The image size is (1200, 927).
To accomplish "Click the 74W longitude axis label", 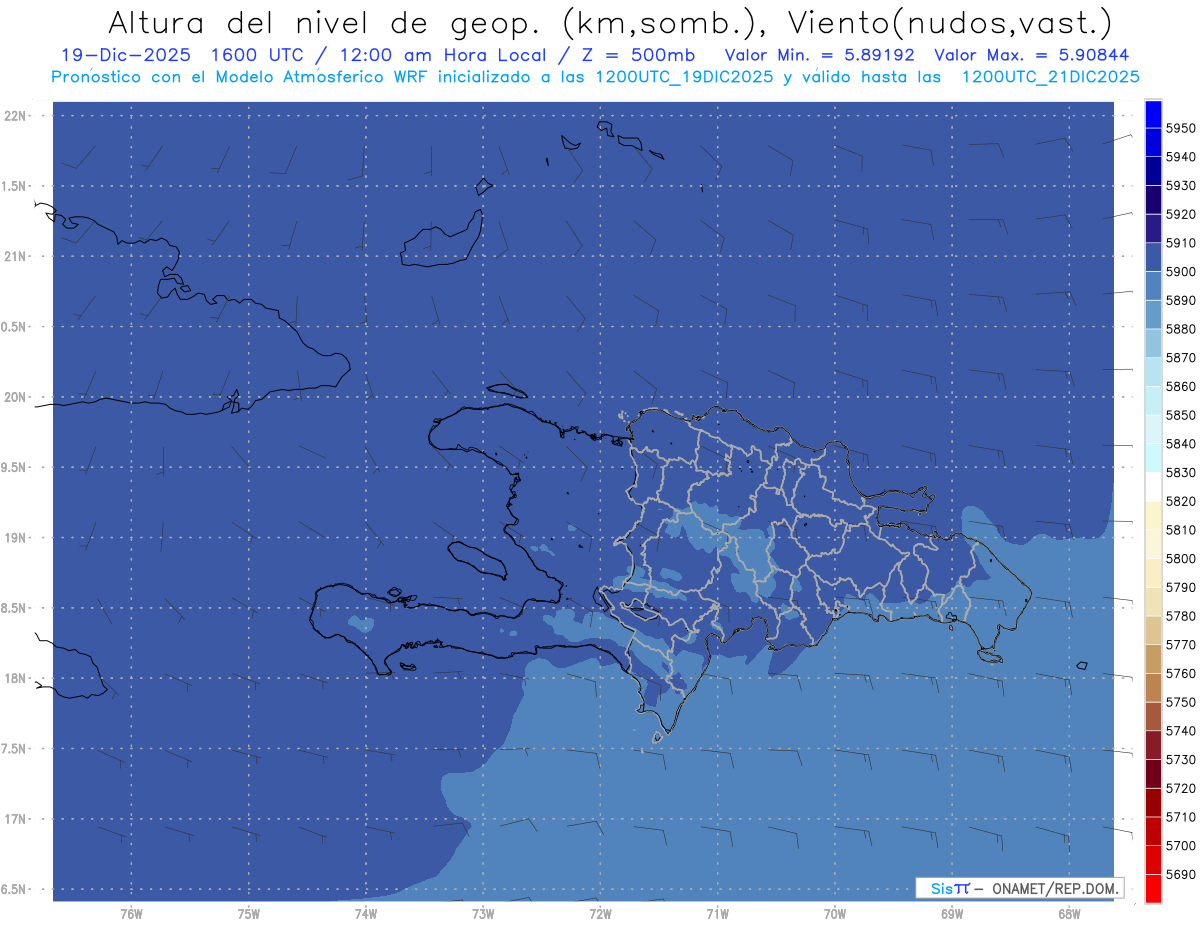I will (x=366, y=914).
